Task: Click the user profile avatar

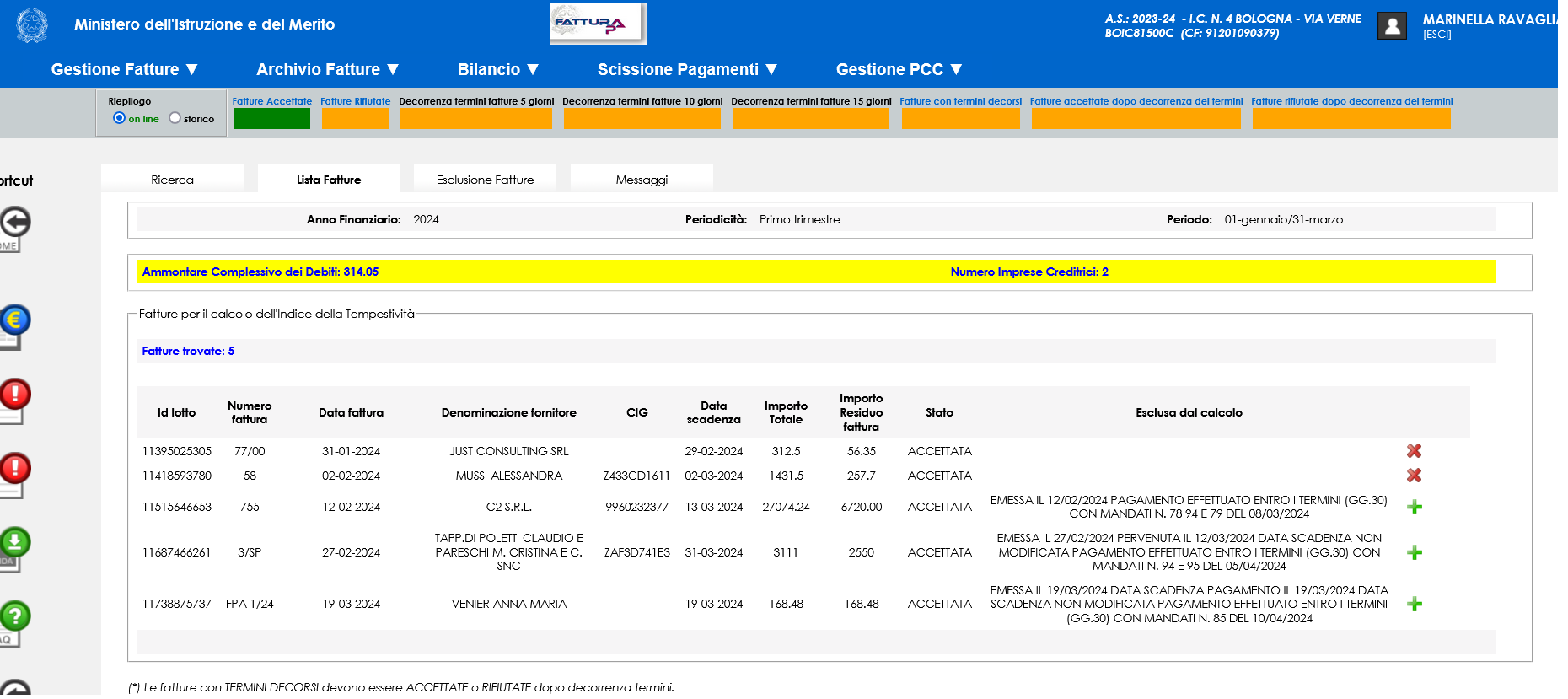Action: point(1392,26)
